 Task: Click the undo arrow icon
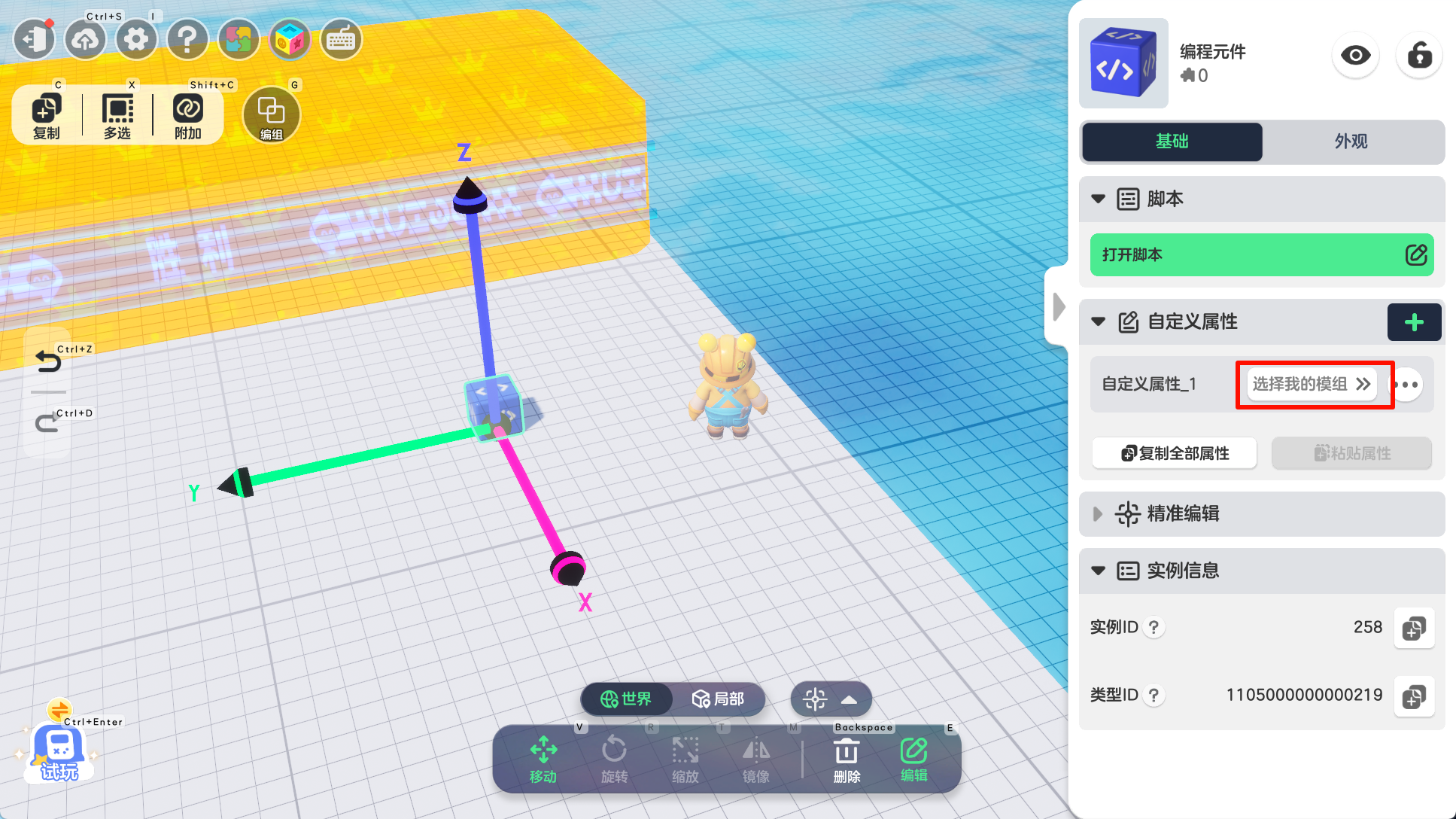(49, 363)
